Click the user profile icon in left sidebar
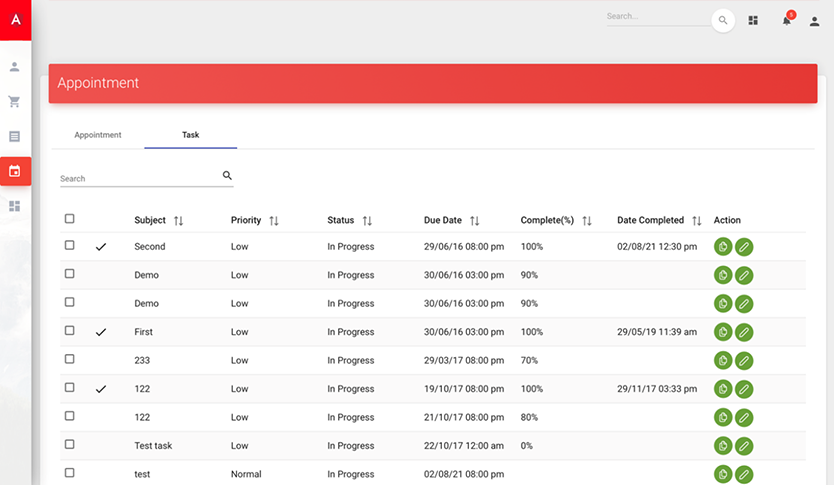Screen dimensions: 834x485 pos(15,67)
